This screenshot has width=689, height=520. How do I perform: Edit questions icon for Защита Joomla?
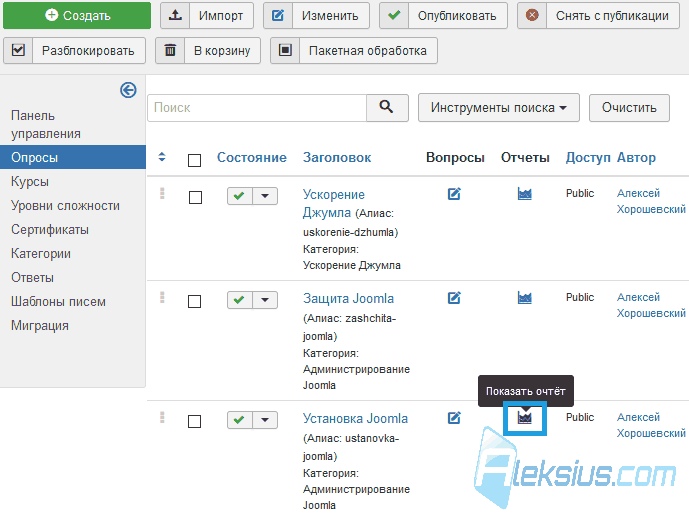click(454, 298)
